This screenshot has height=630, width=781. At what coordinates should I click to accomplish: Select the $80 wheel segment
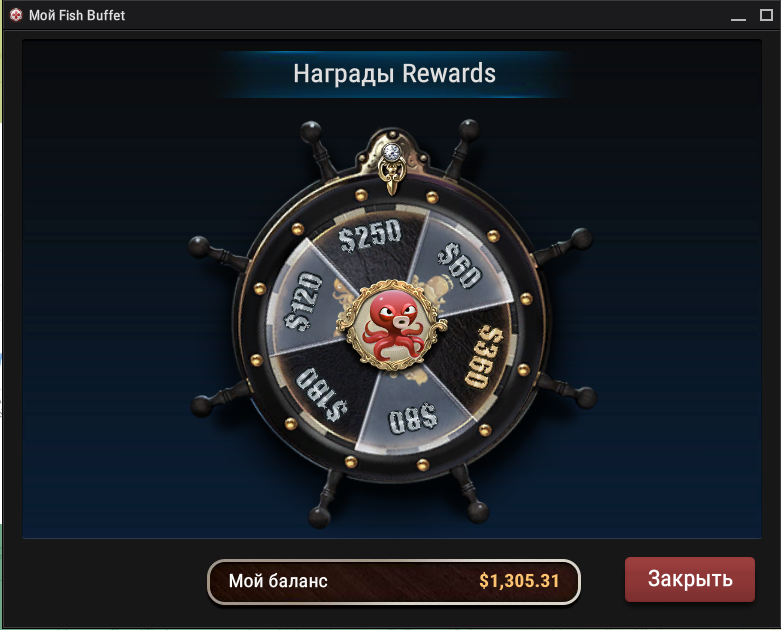click(413, 417)
